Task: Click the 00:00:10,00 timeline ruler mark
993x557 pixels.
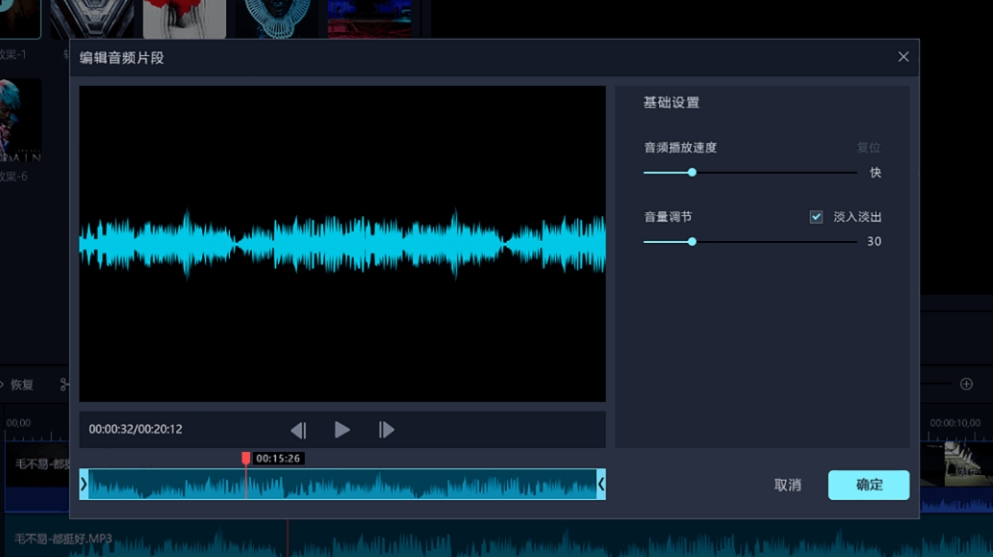Action: pos(955,423)
